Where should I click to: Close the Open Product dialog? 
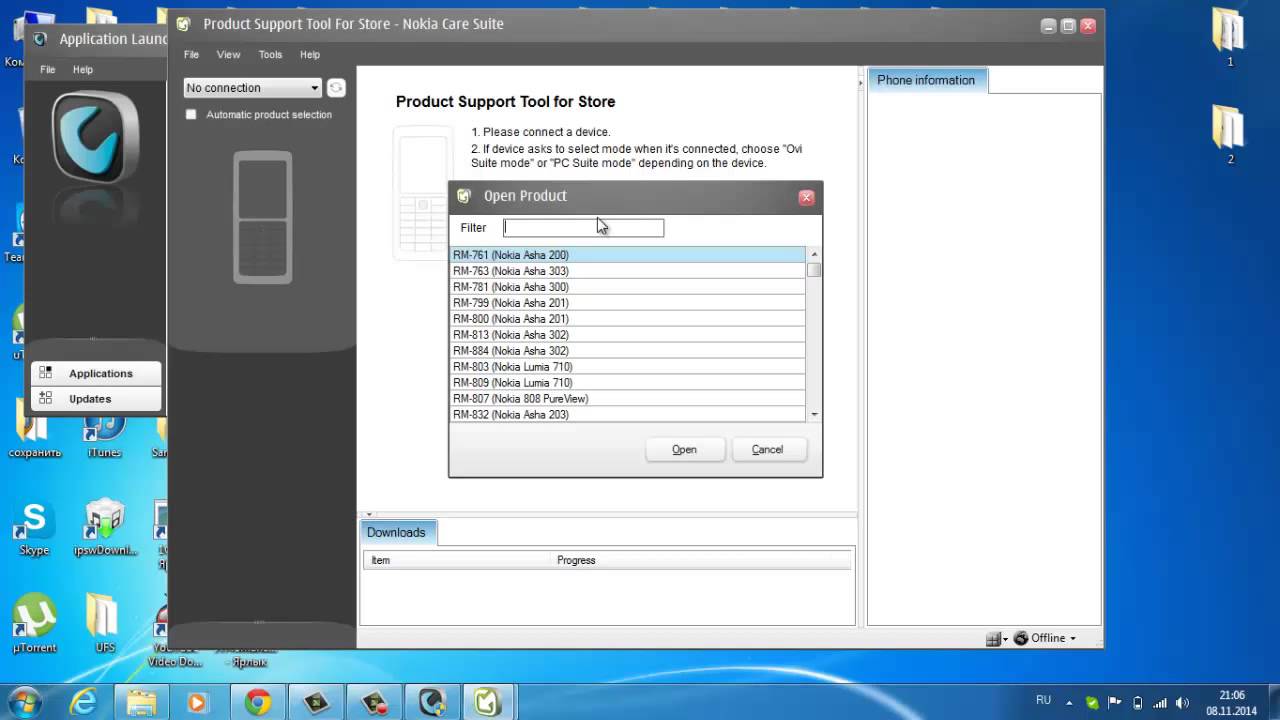(x=806, y=197)
